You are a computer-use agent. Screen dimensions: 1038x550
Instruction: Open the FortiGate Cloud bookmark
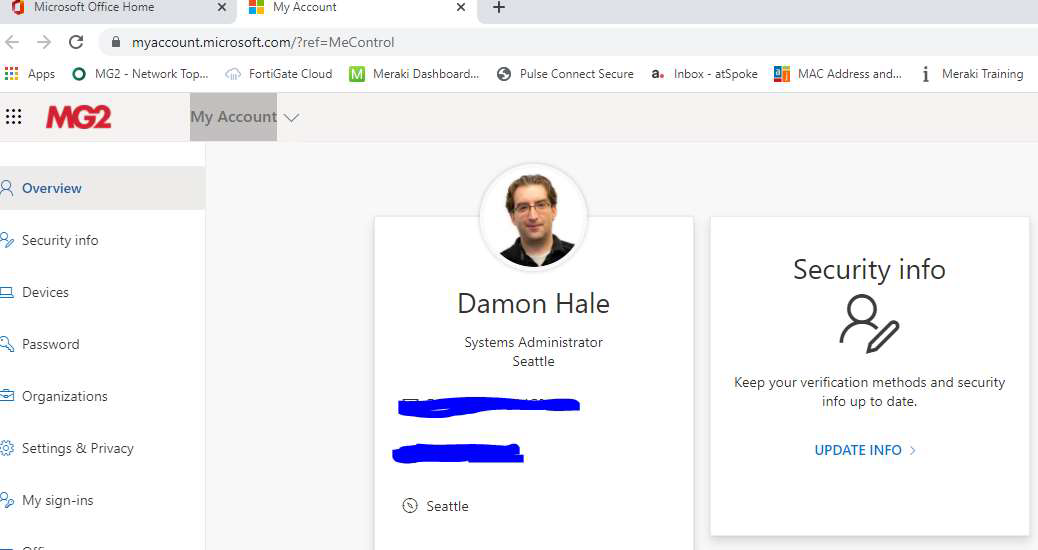[x=279, y=74]
